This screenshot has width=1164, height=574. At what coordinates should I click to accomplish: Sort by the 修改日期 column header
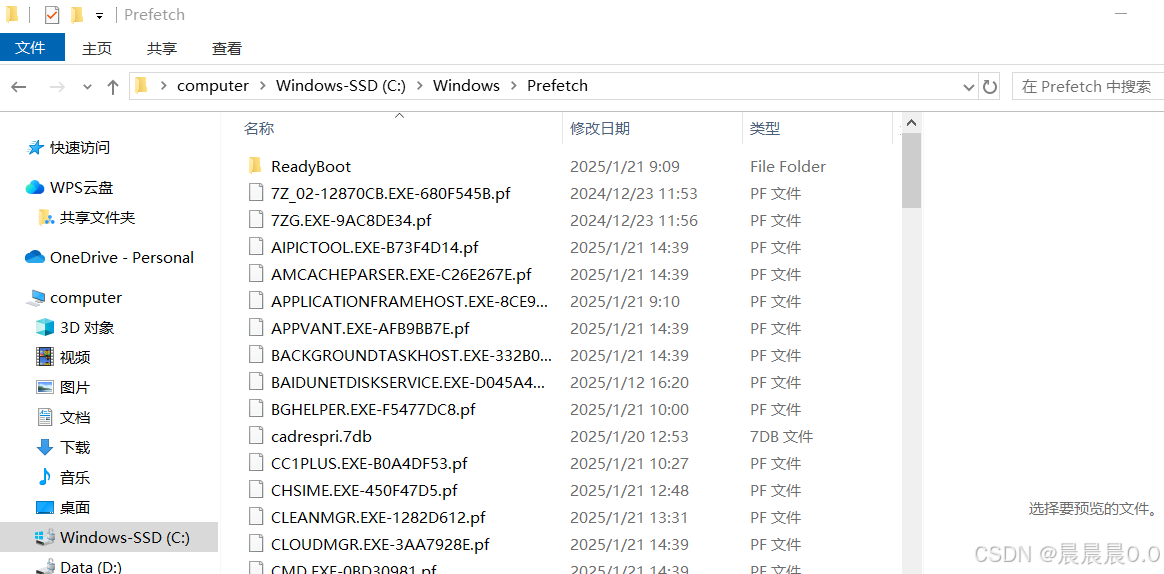(600, 128)
